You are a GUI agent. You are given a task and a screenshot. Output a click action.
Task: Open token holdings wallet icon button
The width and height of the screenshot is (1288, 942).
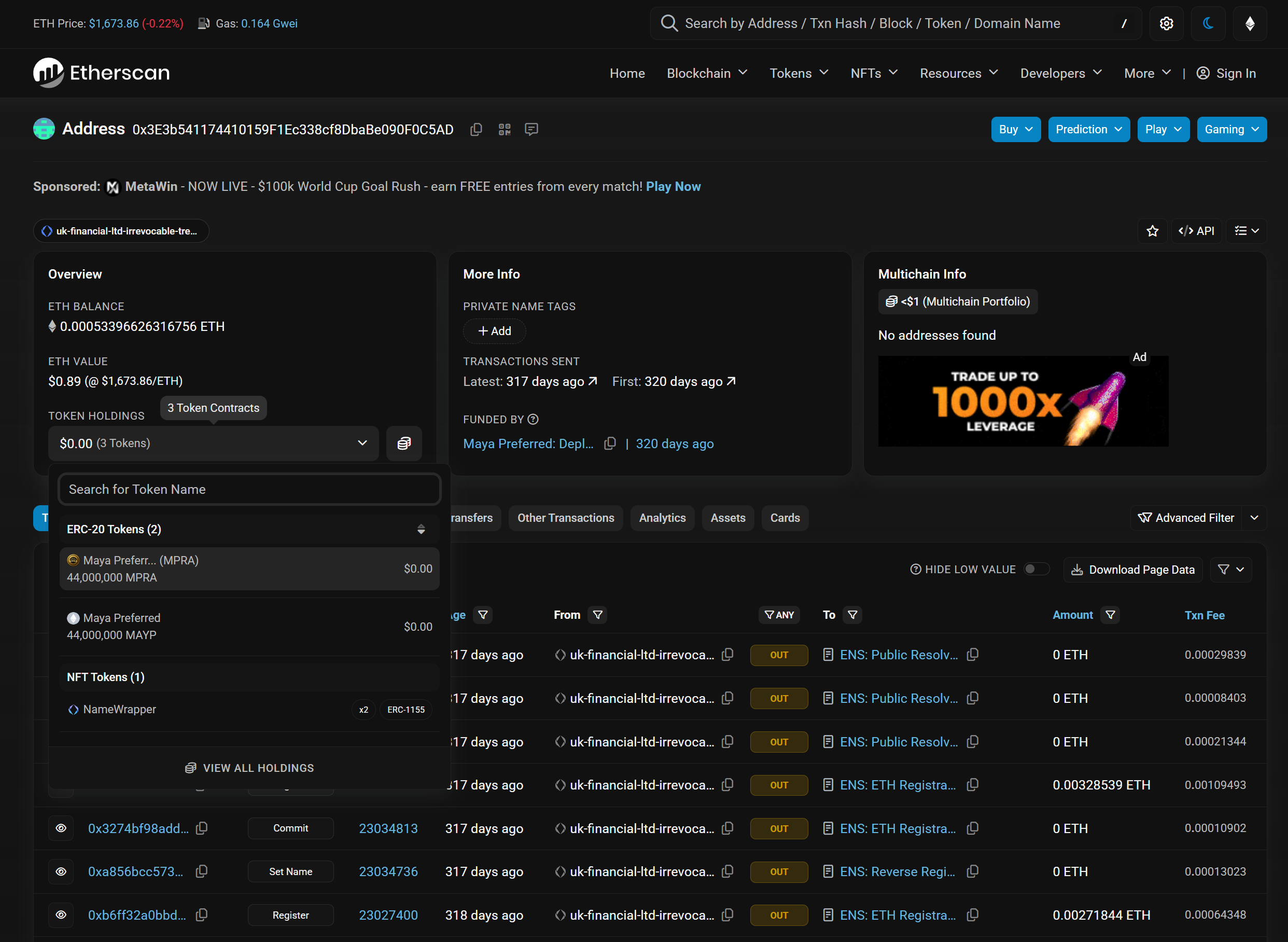coord(404,443)
